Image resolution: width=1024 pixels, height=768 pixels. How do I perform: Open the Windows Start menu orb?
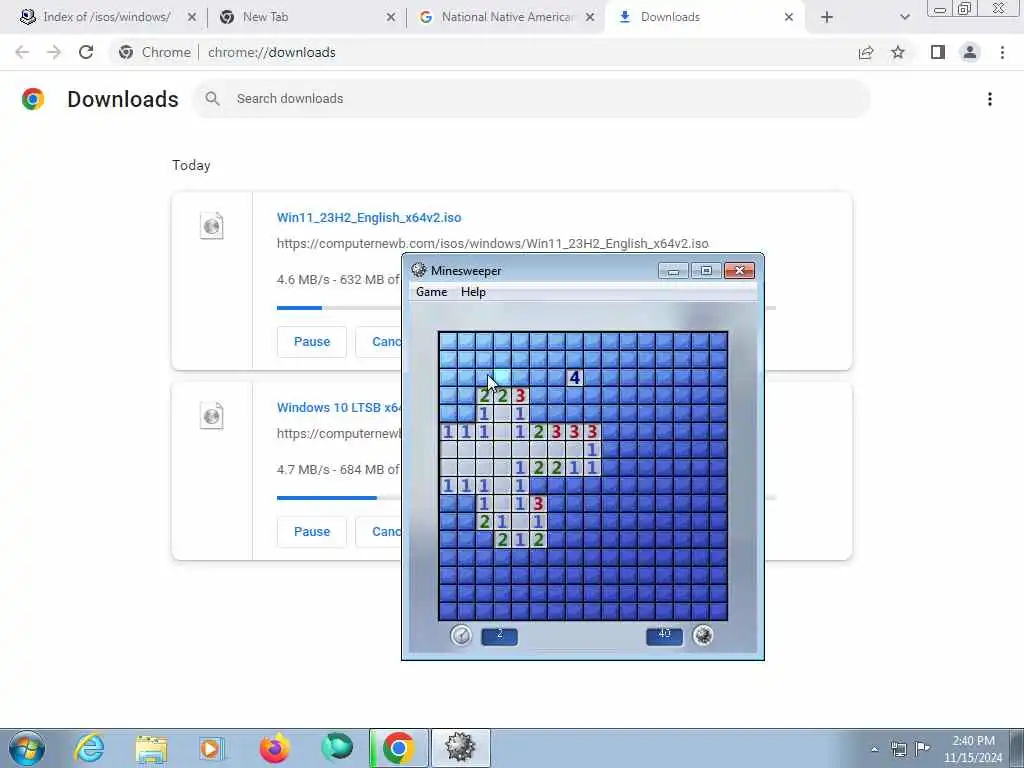pyautogui.click(x=27, y=748)
